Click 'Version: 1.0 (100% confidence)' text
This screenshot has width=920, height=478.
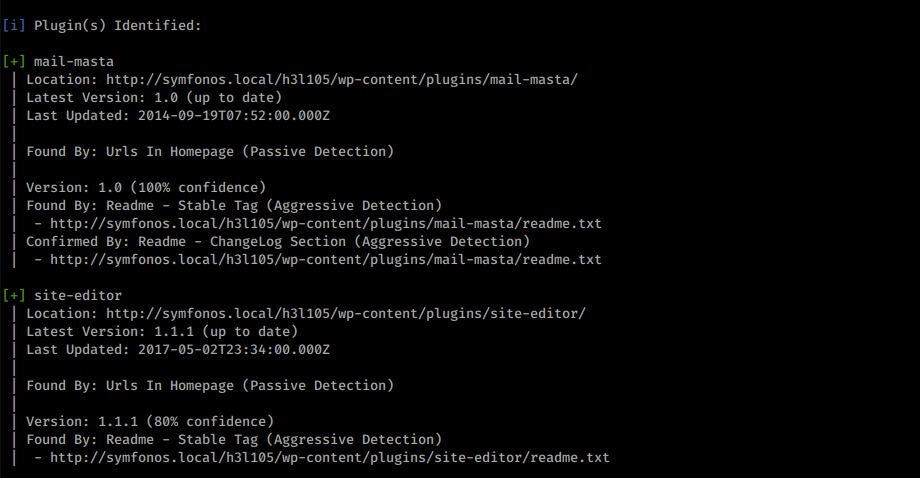pos(146,188)
